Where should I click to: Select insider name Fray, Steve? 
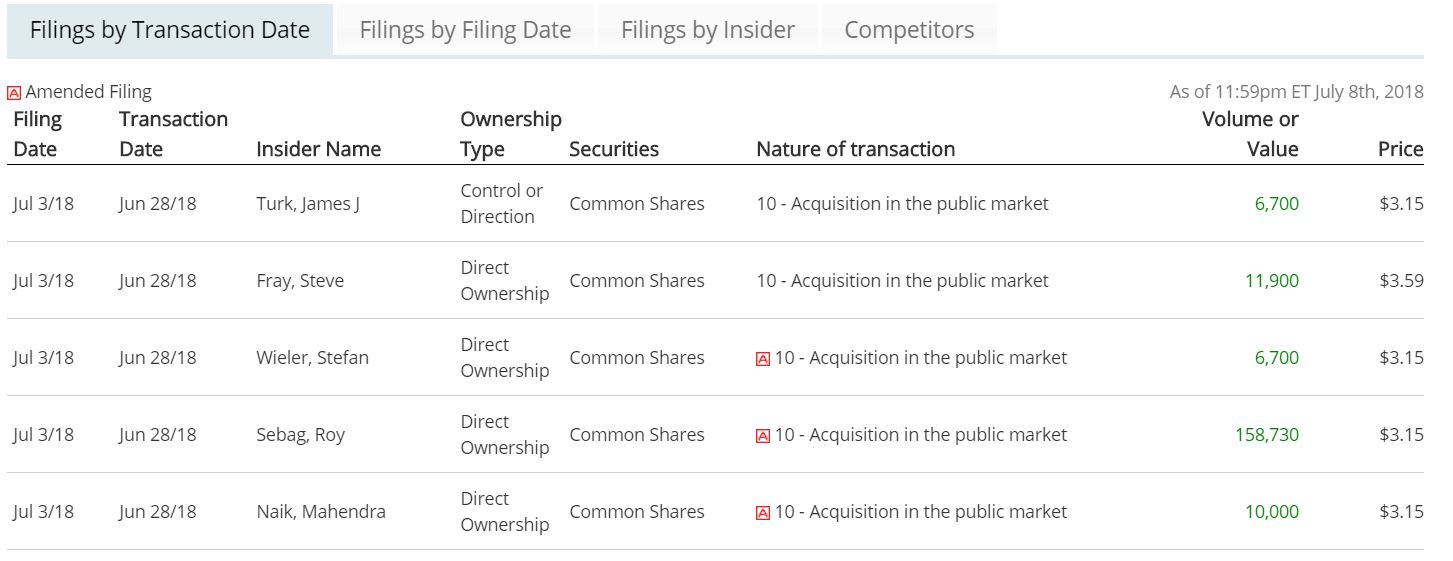[x=300, y=281]
